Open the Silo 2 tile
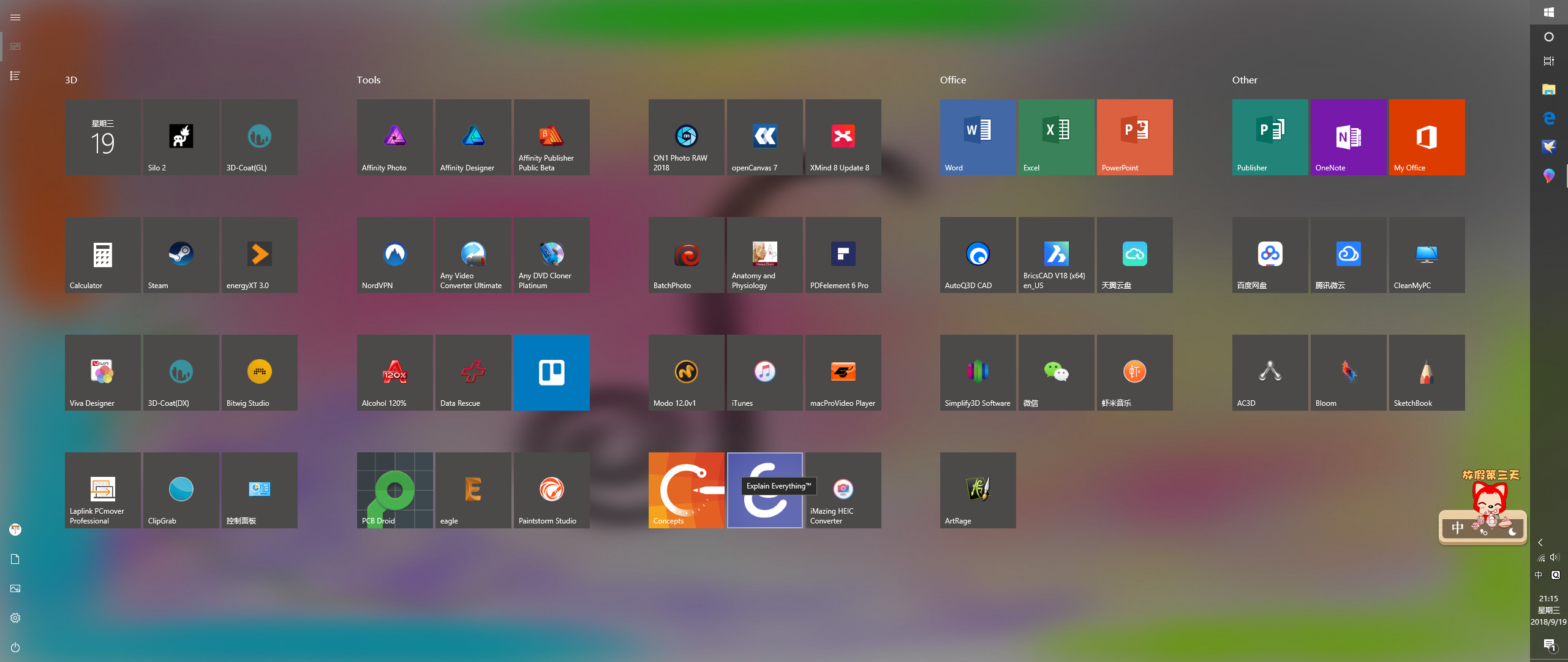The image size is (1568, 662). pos(181,137)
